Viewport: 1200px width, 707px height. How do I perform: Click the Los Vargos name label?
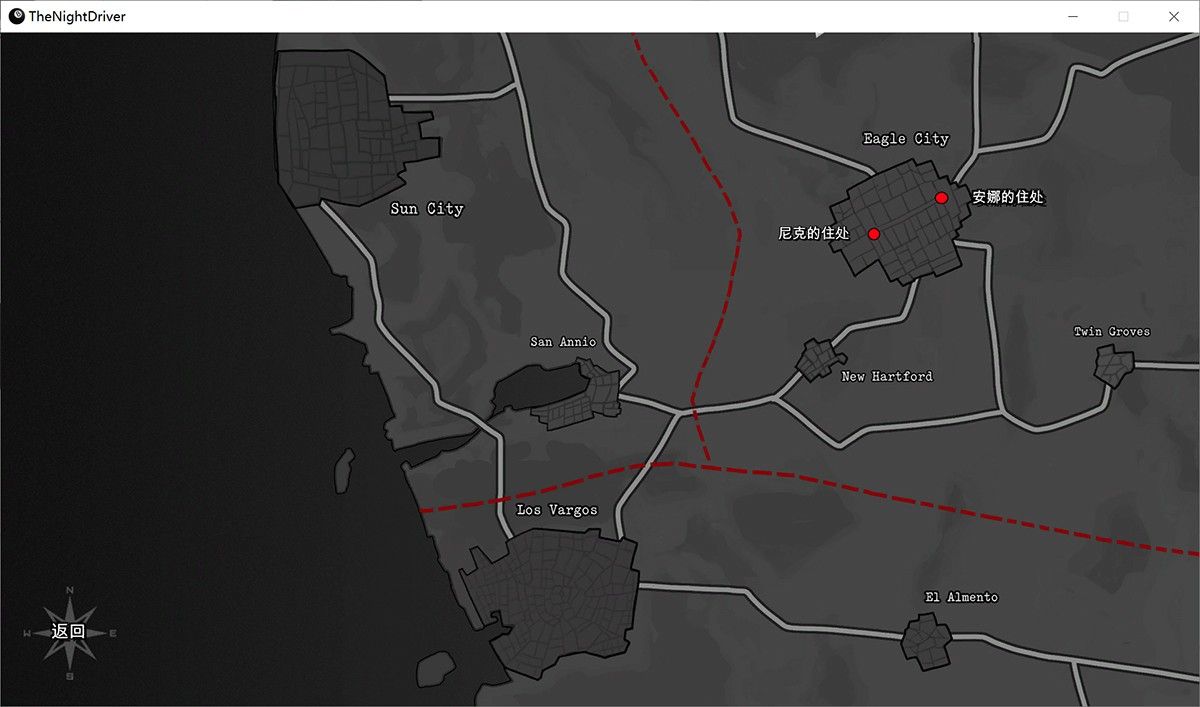click(557, 510)
